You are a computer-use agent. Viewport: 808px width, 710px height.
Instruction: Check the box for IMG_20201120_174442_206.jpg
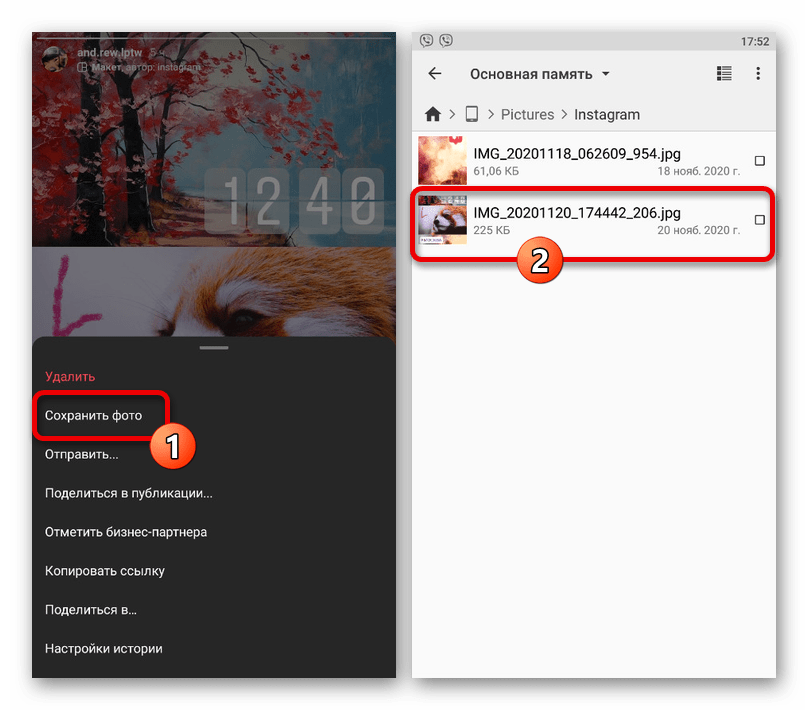coord(759,220)
